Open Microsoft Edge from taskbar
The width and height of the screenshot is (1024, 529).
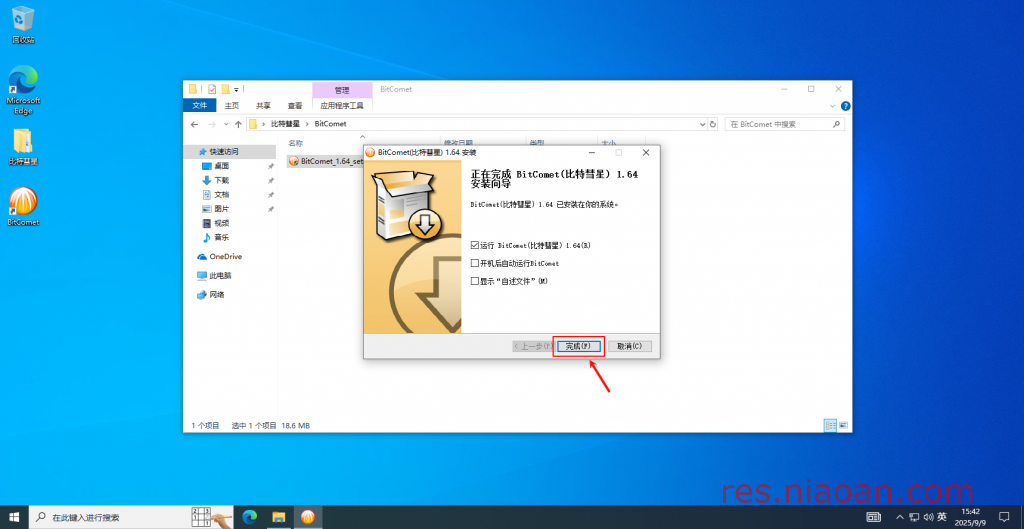249,517
